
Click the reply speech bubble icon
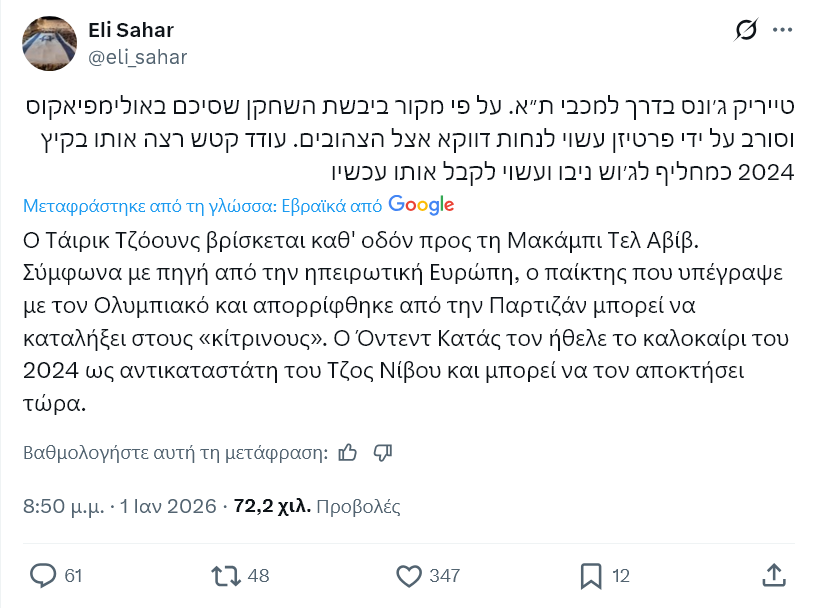click(x=44, y=575)
